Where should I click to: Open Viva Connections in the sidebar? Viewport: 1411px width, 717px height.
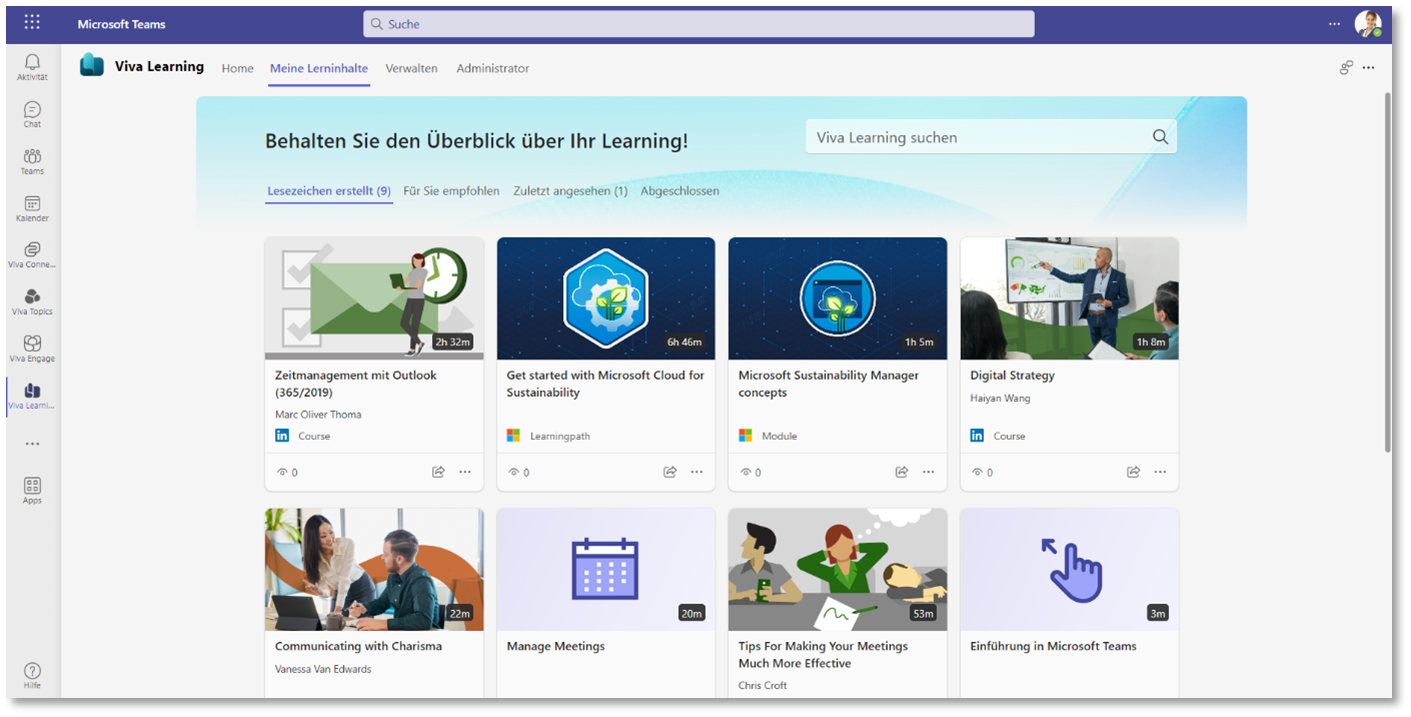[32, 255]
